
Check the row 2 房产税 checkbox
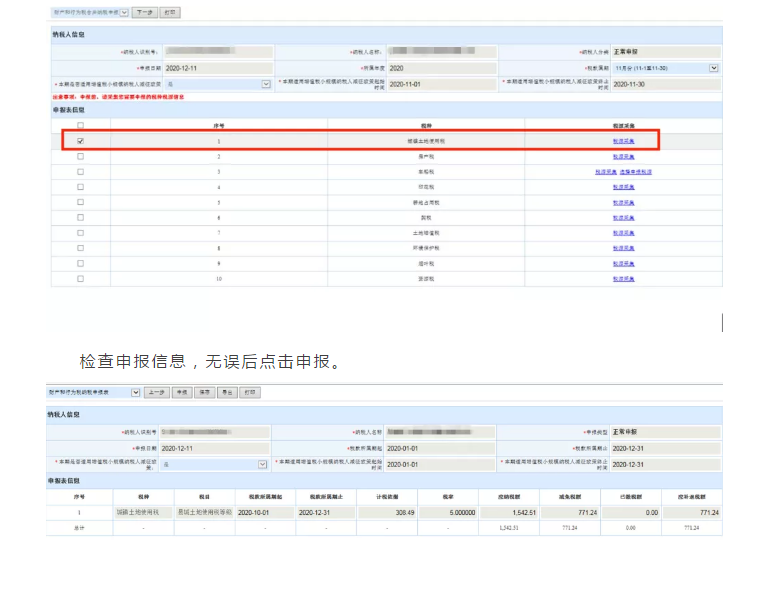81,156
